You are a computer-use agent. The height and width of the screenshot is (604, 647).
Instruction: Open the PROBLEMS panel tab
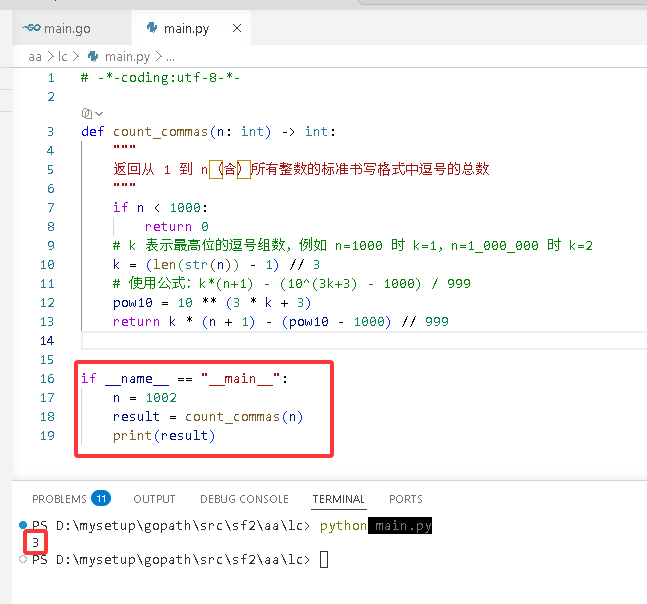tap(59, 499)
